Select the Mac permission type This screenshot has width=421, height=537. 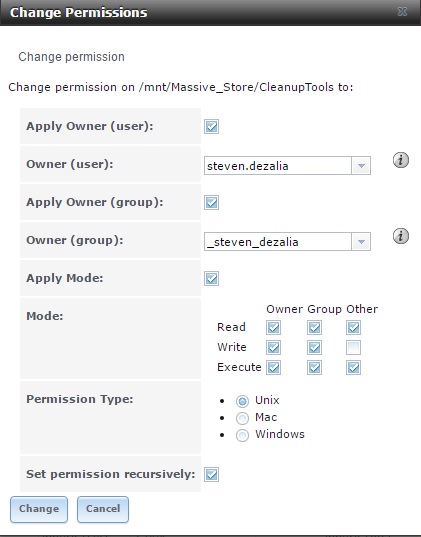[242, 418]
